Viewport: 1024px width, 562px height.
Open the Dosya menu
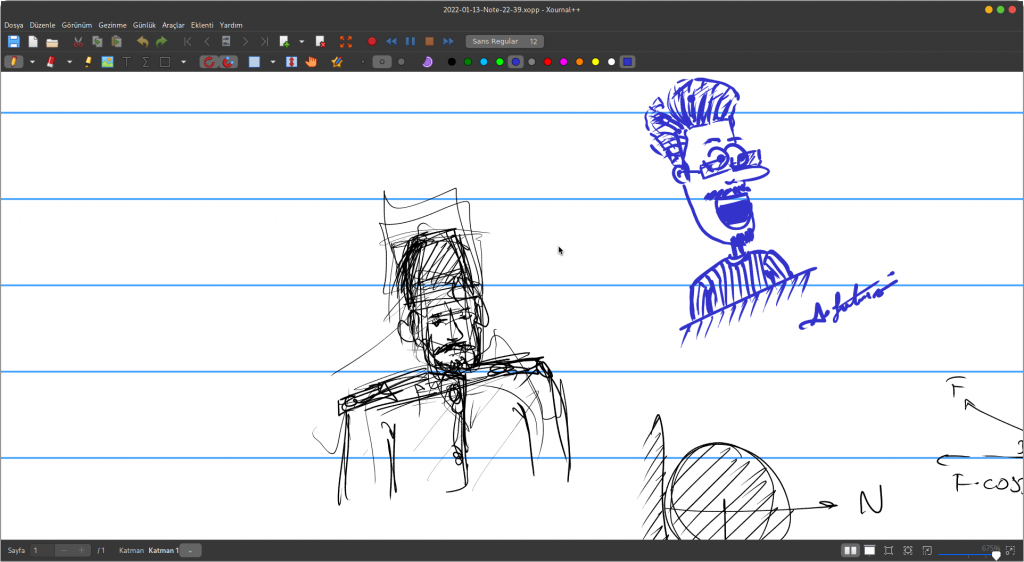(14, 25)
